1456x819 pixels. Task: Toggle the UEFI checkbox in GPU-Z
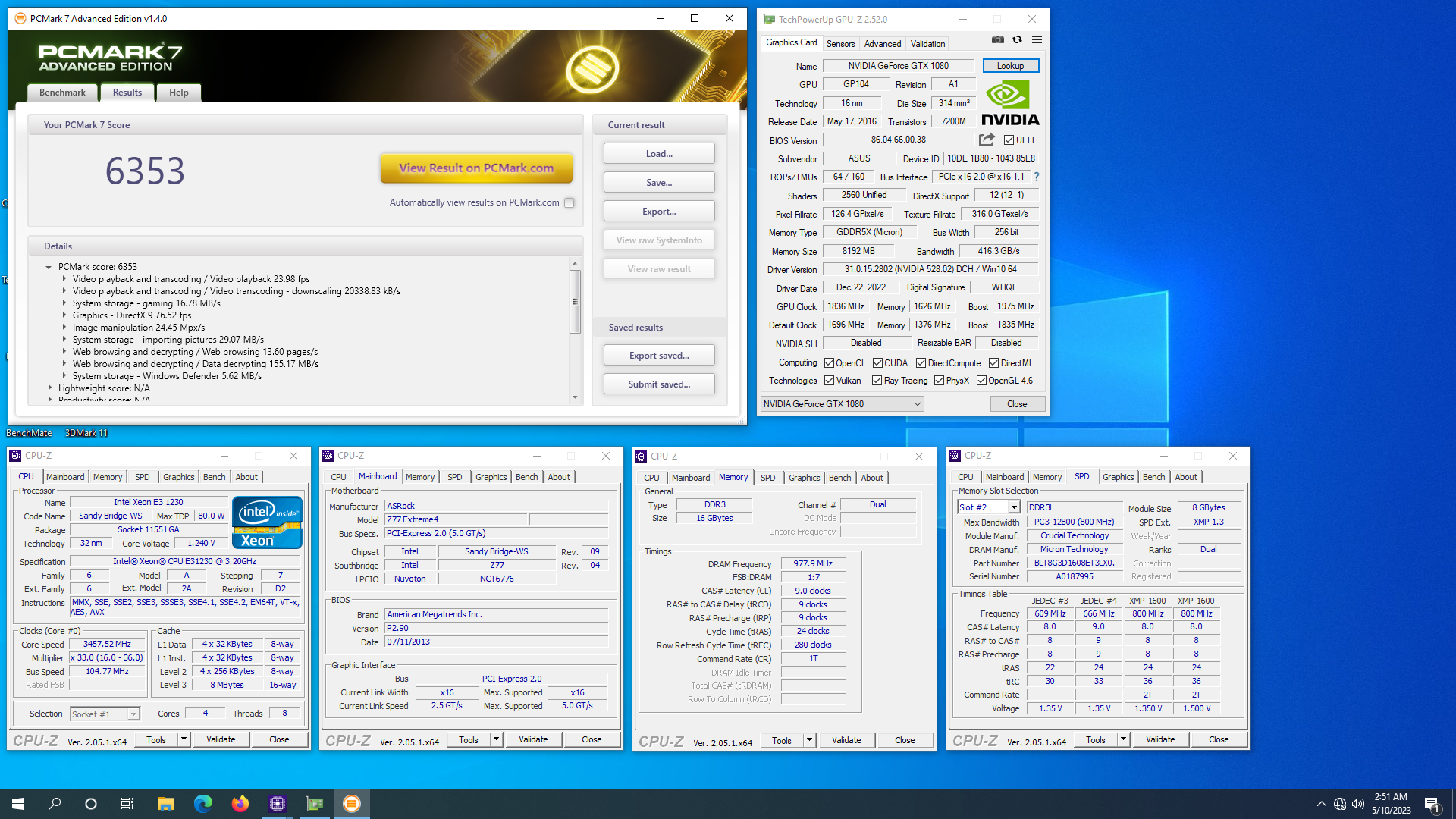[x=1009, y=140]
